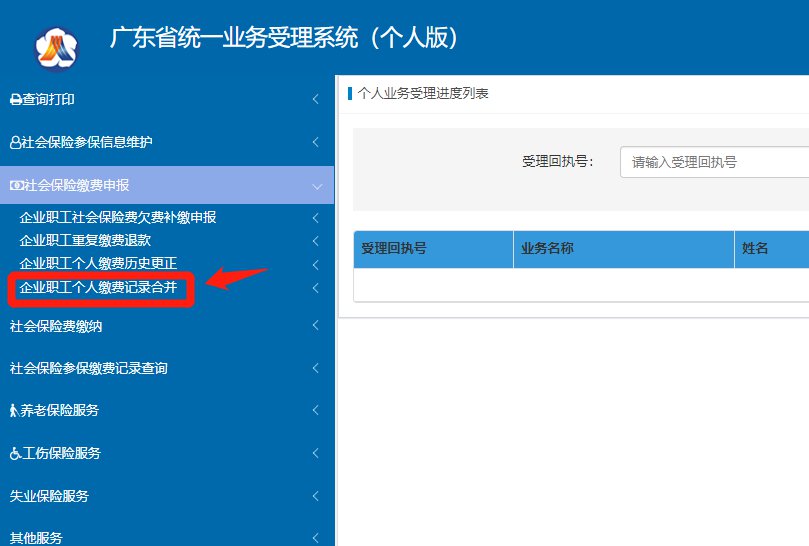Expand the 社会保险参保信息维护 chevron
This screenshot has height=546, width=809.
[x=316, y=142]
